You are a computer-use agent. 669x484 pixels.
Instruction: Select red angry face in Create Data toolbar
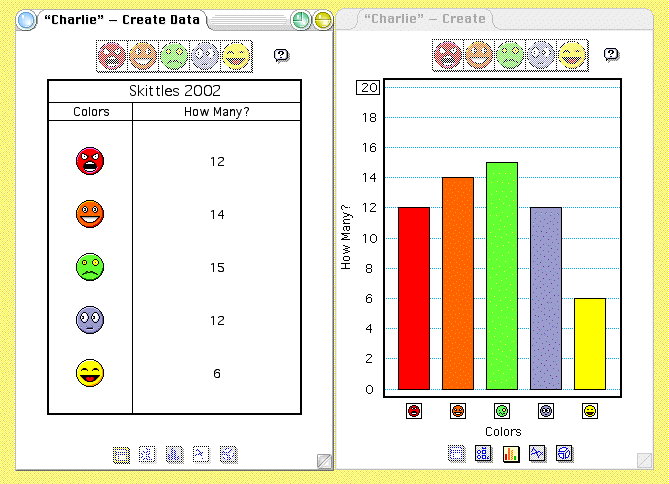(x=112, y=56)
